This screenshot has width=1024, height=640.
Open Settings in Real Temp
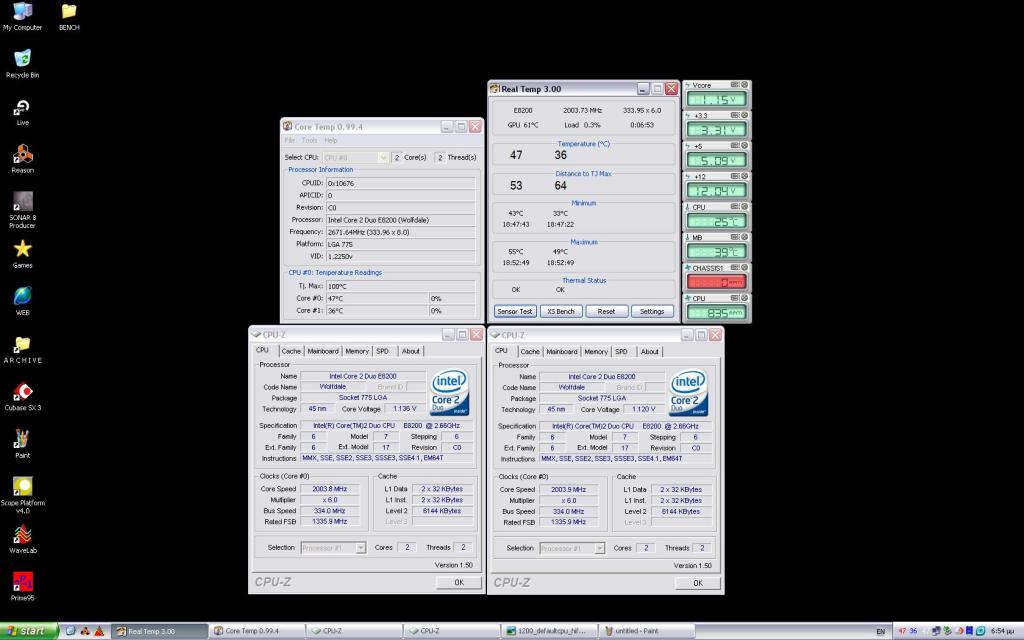(x=652, y=312)
